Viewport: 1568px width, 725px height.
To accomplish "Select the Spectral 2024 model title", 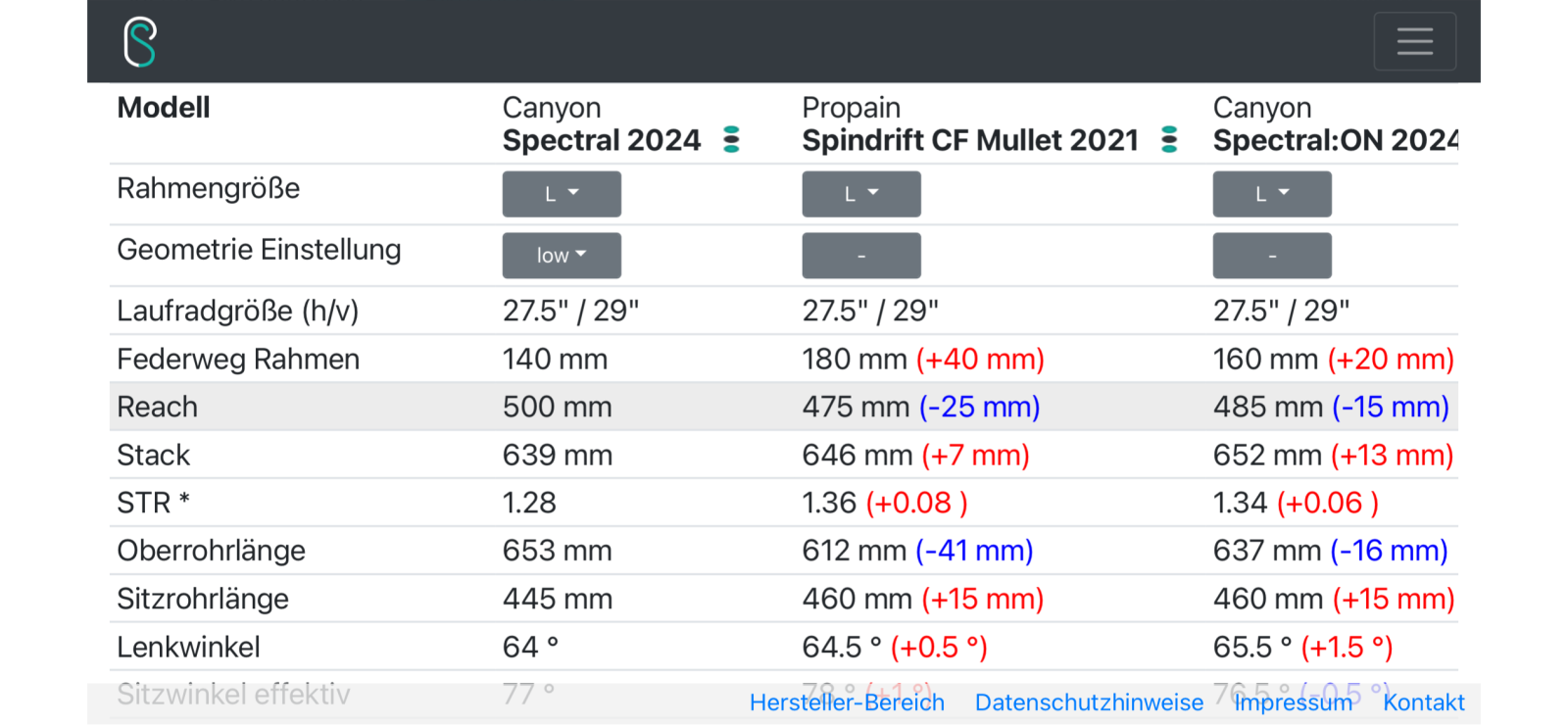I will (602, 140).
